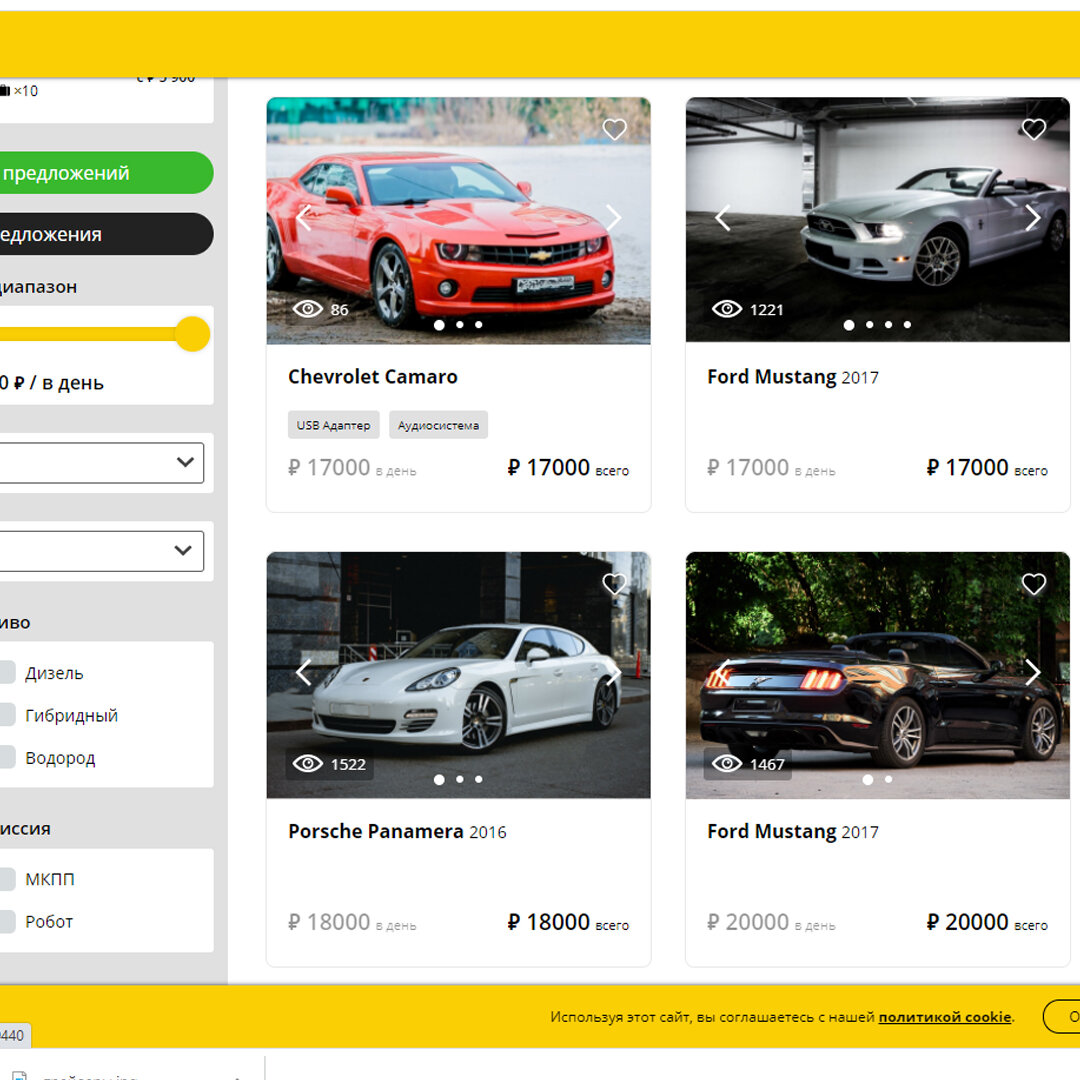This screenshot has width=1080, height=1080.
Task: Show previous photo of Porsche Panamera
Action: coord(304,672)
